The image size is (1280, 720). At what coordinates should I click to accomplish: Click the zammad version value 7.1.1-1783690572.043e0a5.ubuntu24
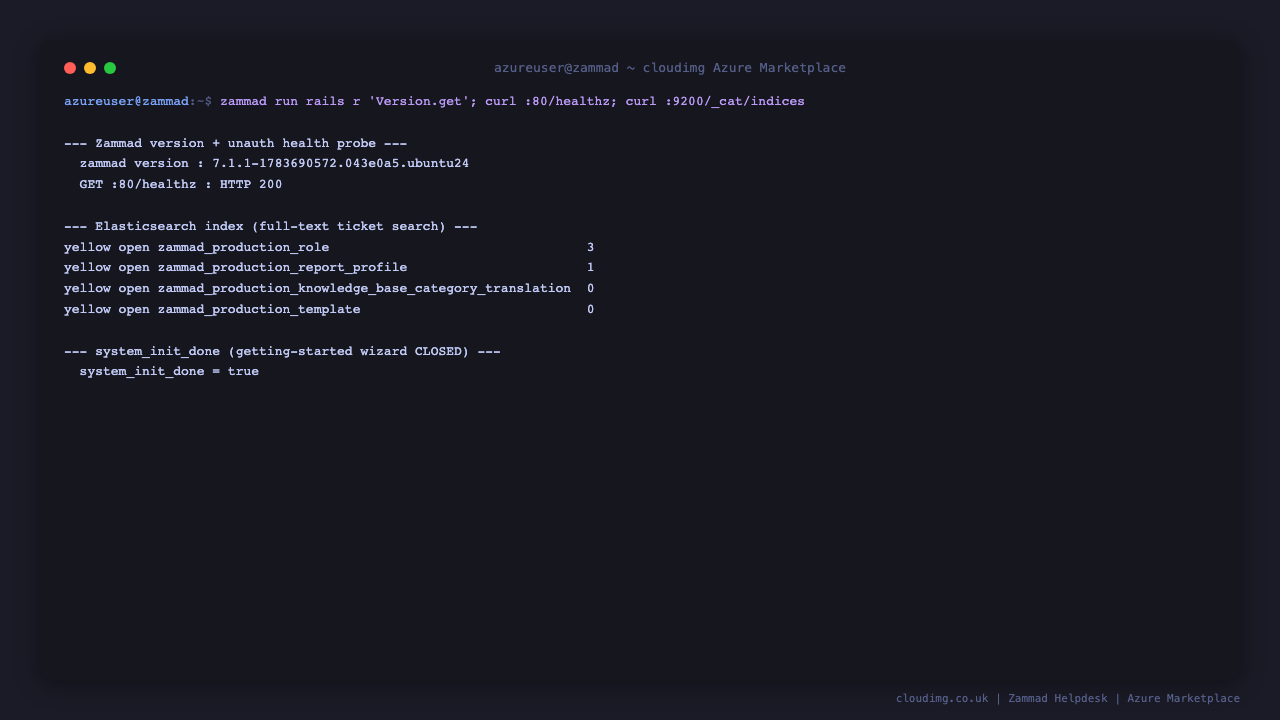[x=341, y=163]
